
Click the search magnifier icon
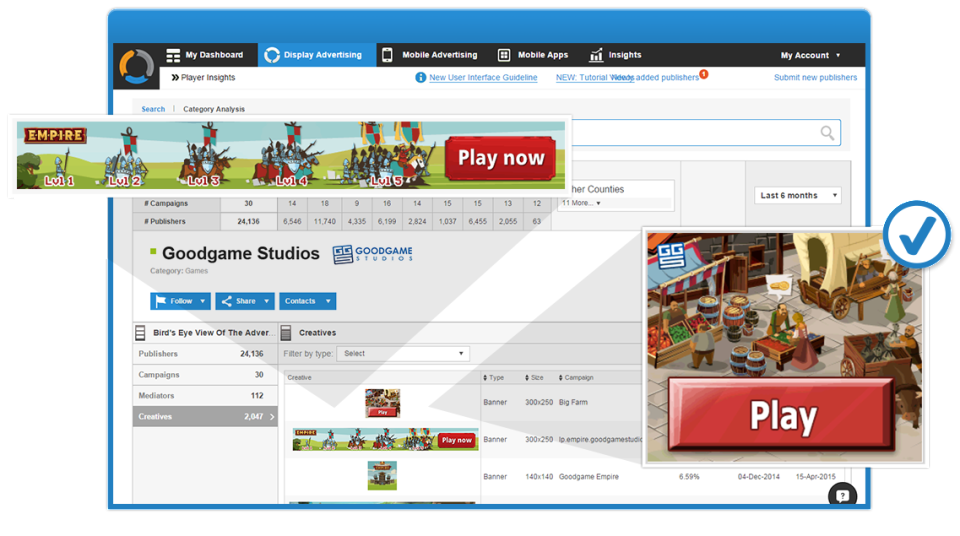coord(827,133)
